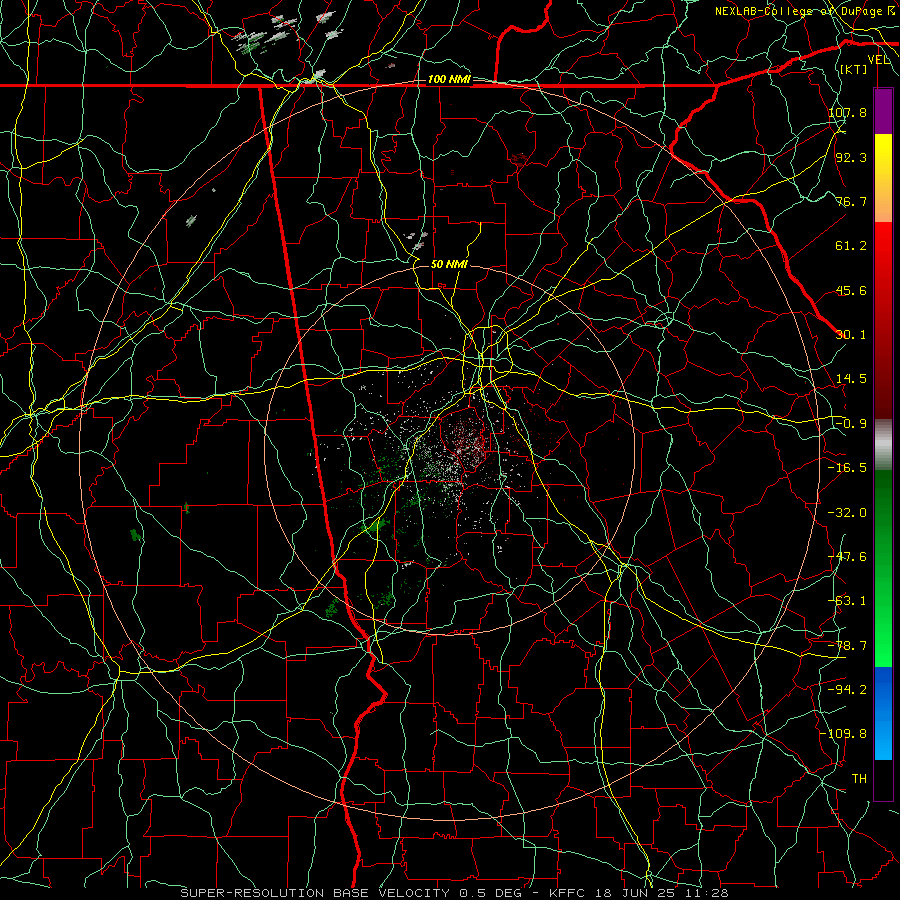Pick the purple segment of the color bar

click(883, 111)
